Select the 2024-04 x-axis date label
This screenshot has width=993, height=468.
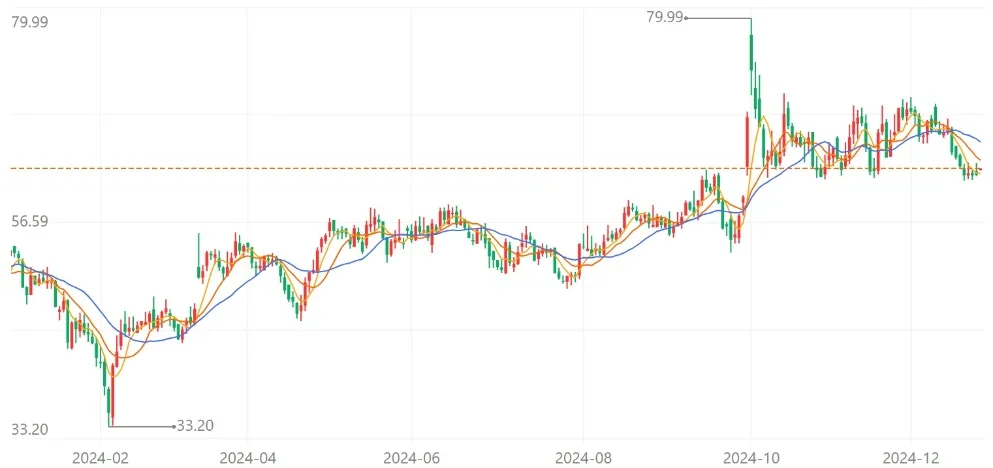click(x=247, y=456)
